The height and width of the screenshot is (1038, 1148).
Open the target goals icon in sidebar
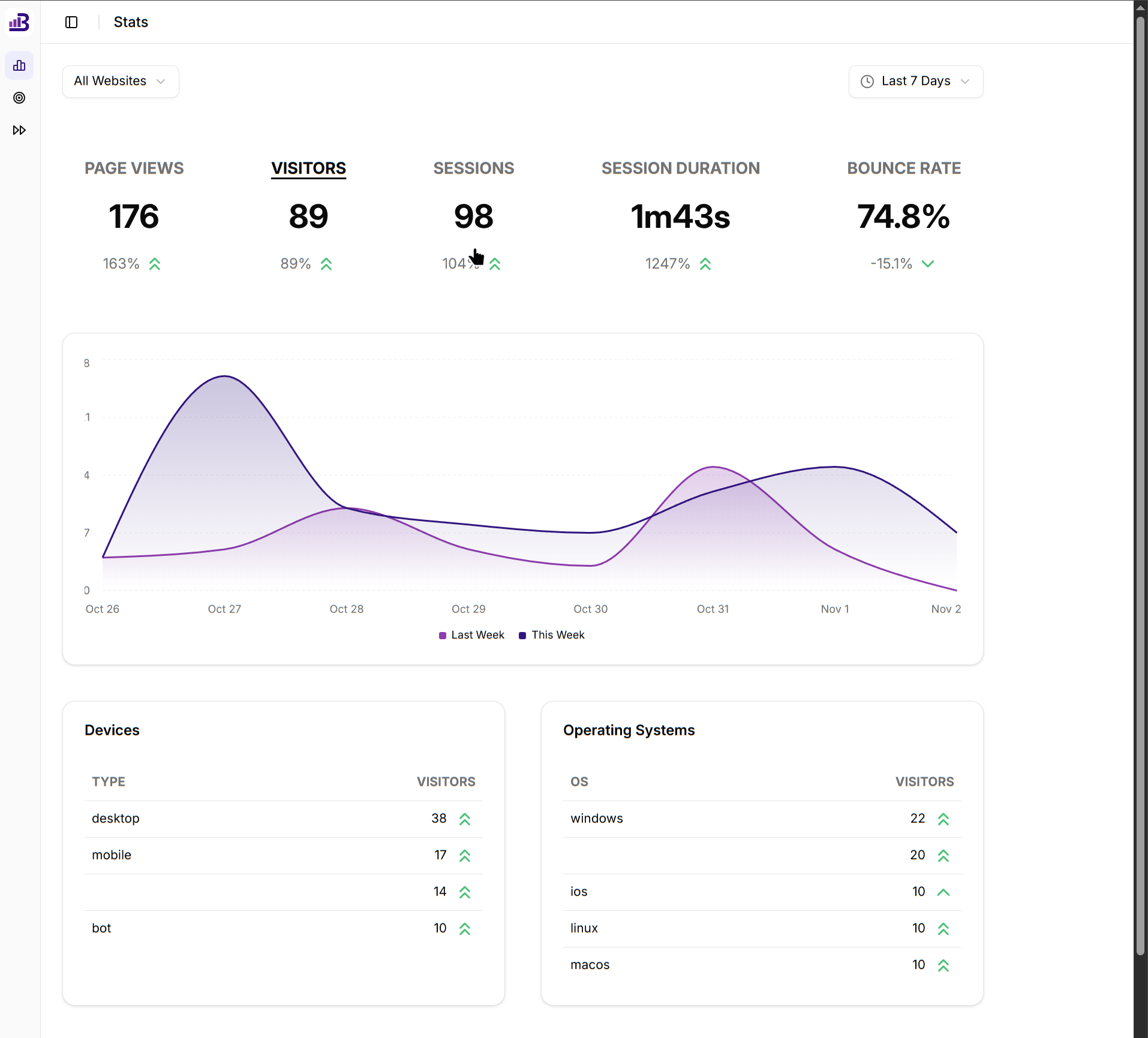19,98
